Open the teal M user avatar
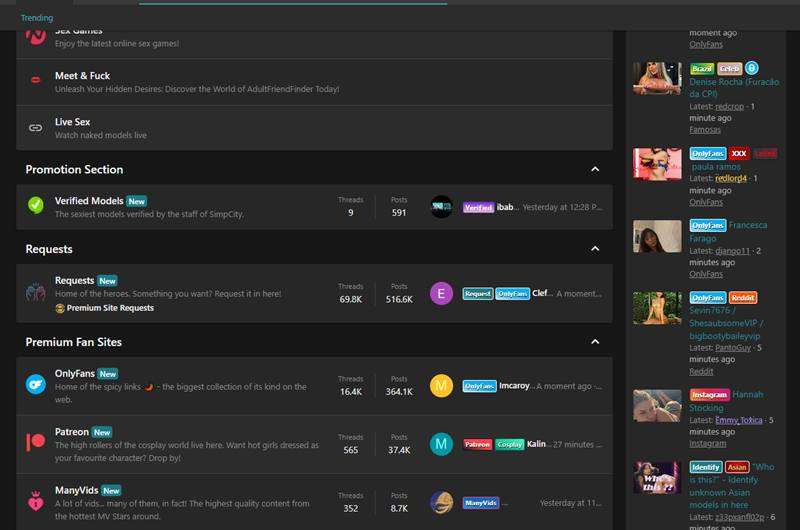 tap(441, 444)
